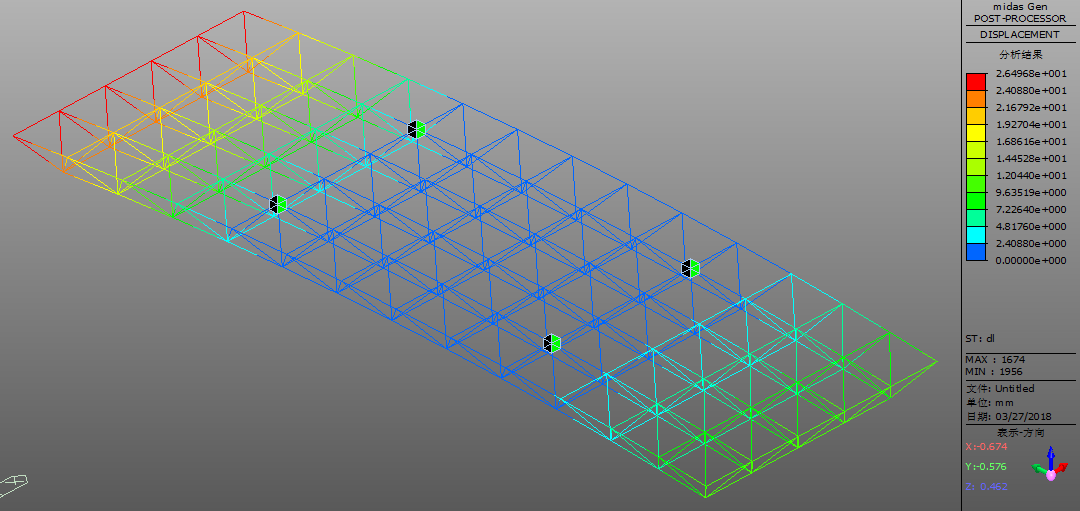Click the '单位: mm' unit label

click(x=990, y=402)
